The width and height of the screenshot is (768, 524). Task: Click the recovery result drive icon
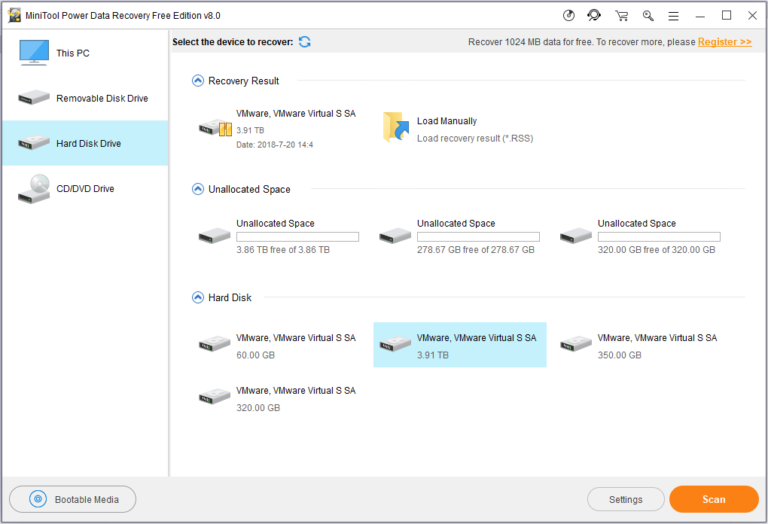(216, 128)
